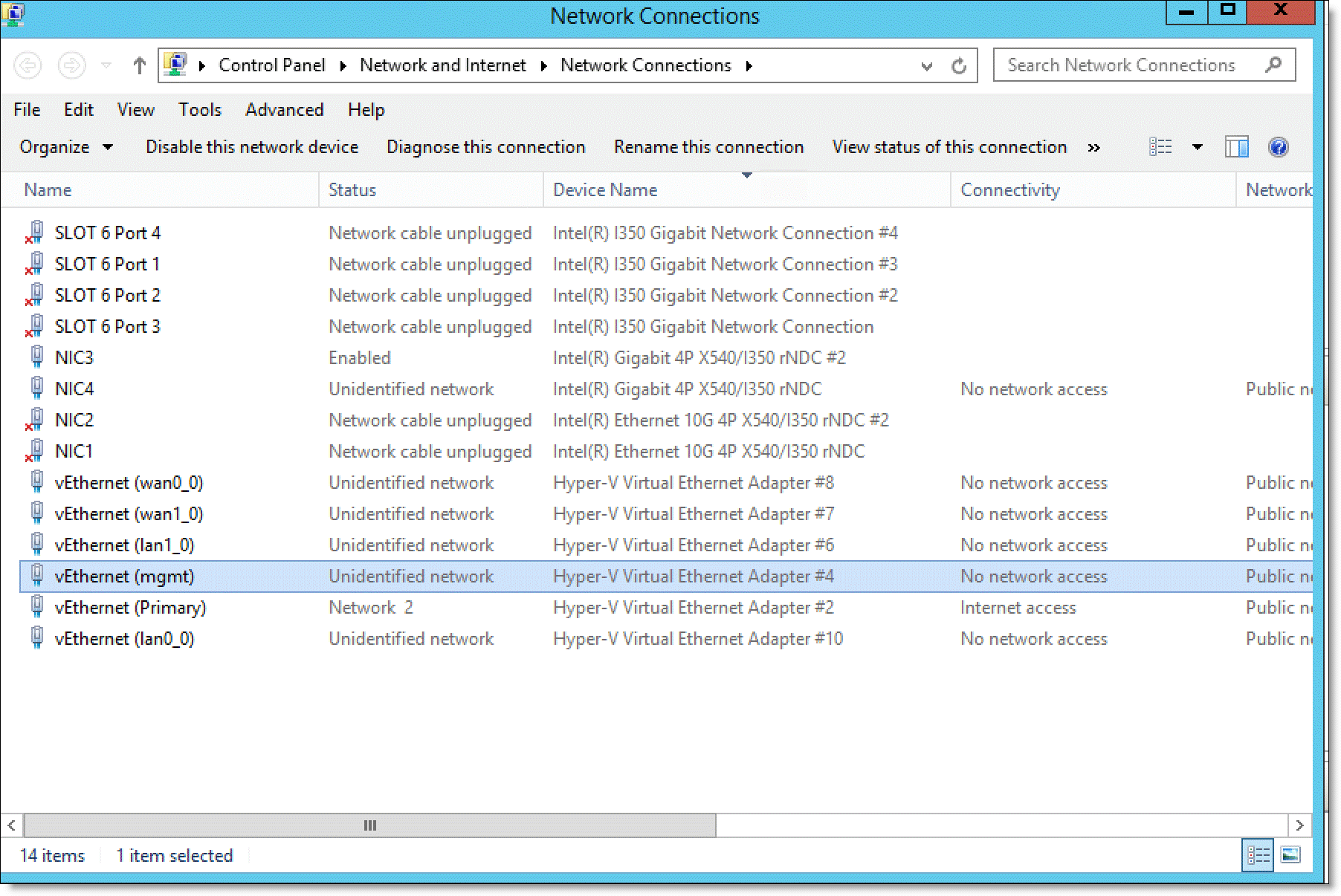Select the SLOT 6 Port 4 adapter icon
The height and width of the screenshot is (896, 1341).
point(35,233)
